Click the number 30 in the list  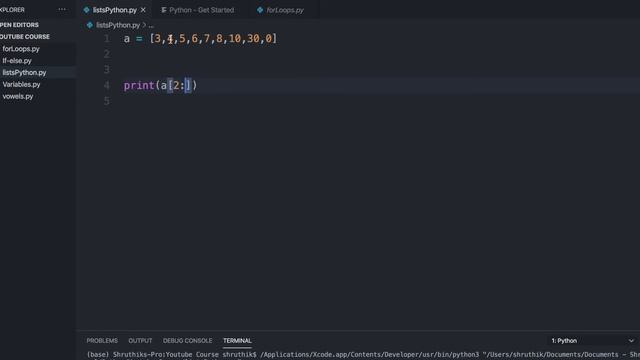(x=253, y=39)
